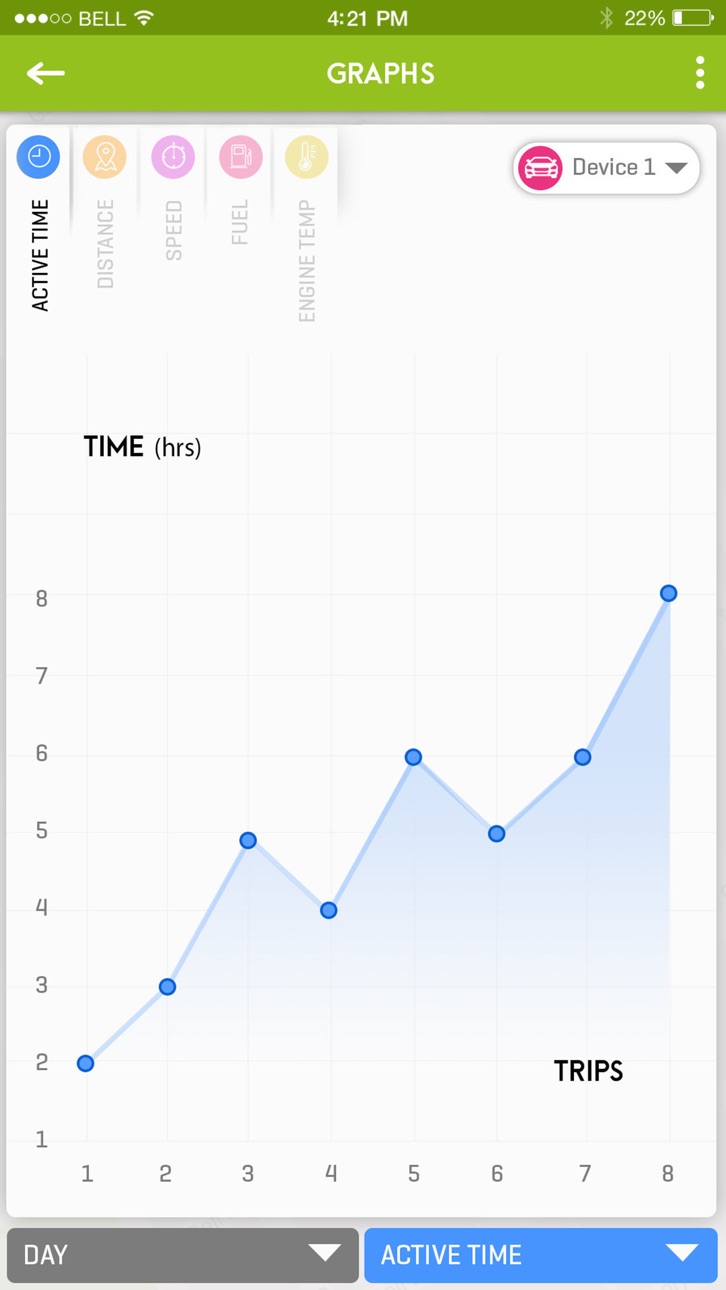Open the three-dot overflow menu
The image size is (726, 1290).
pyautogui.click(x=699, y=73)
